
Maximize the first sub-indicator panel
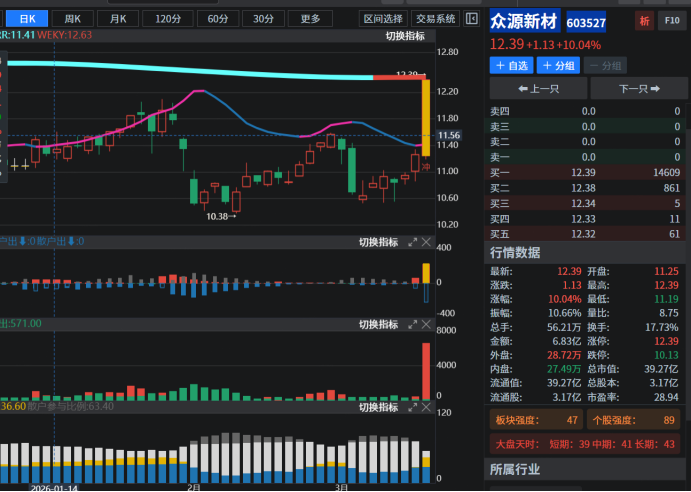tap(411, 243)
